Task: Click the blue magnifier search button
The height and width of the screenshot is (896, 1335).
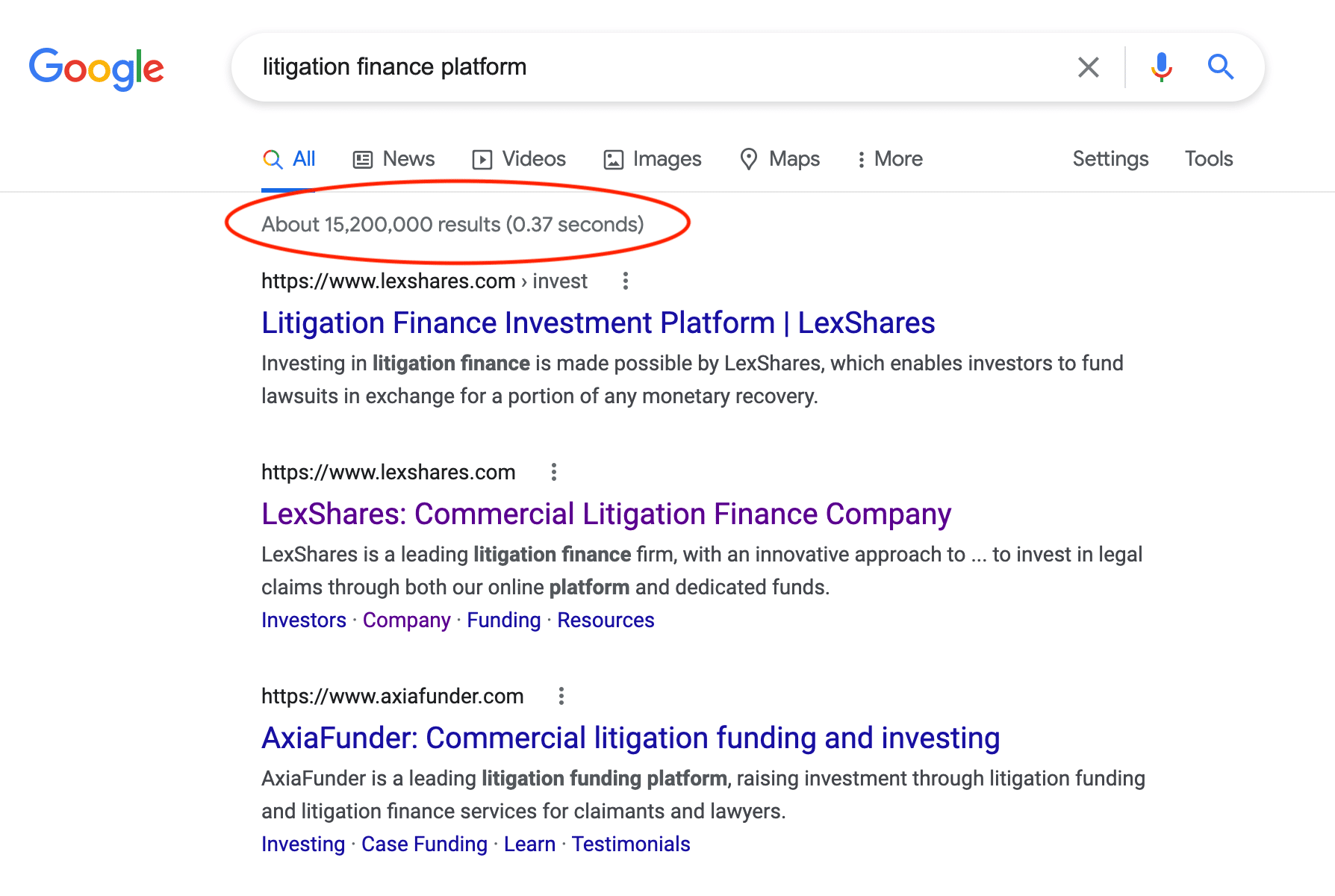Action: click(x=1221, y=67)
